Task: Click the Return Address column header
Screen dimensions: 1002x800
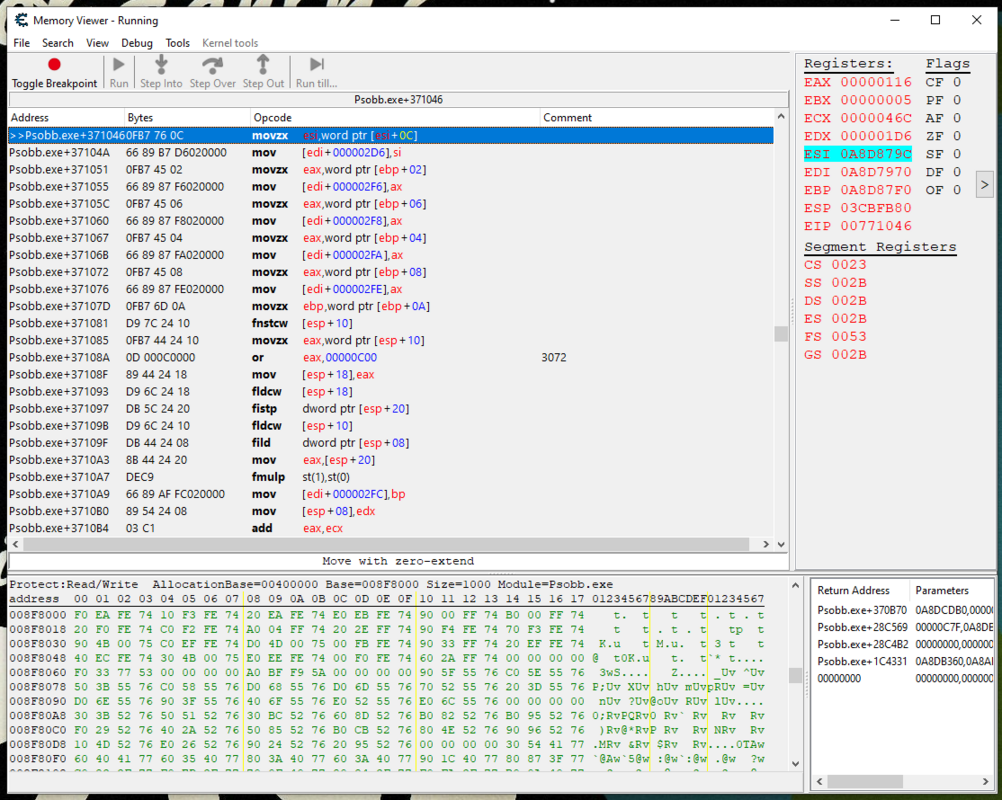Action: [x=859, y=590]
